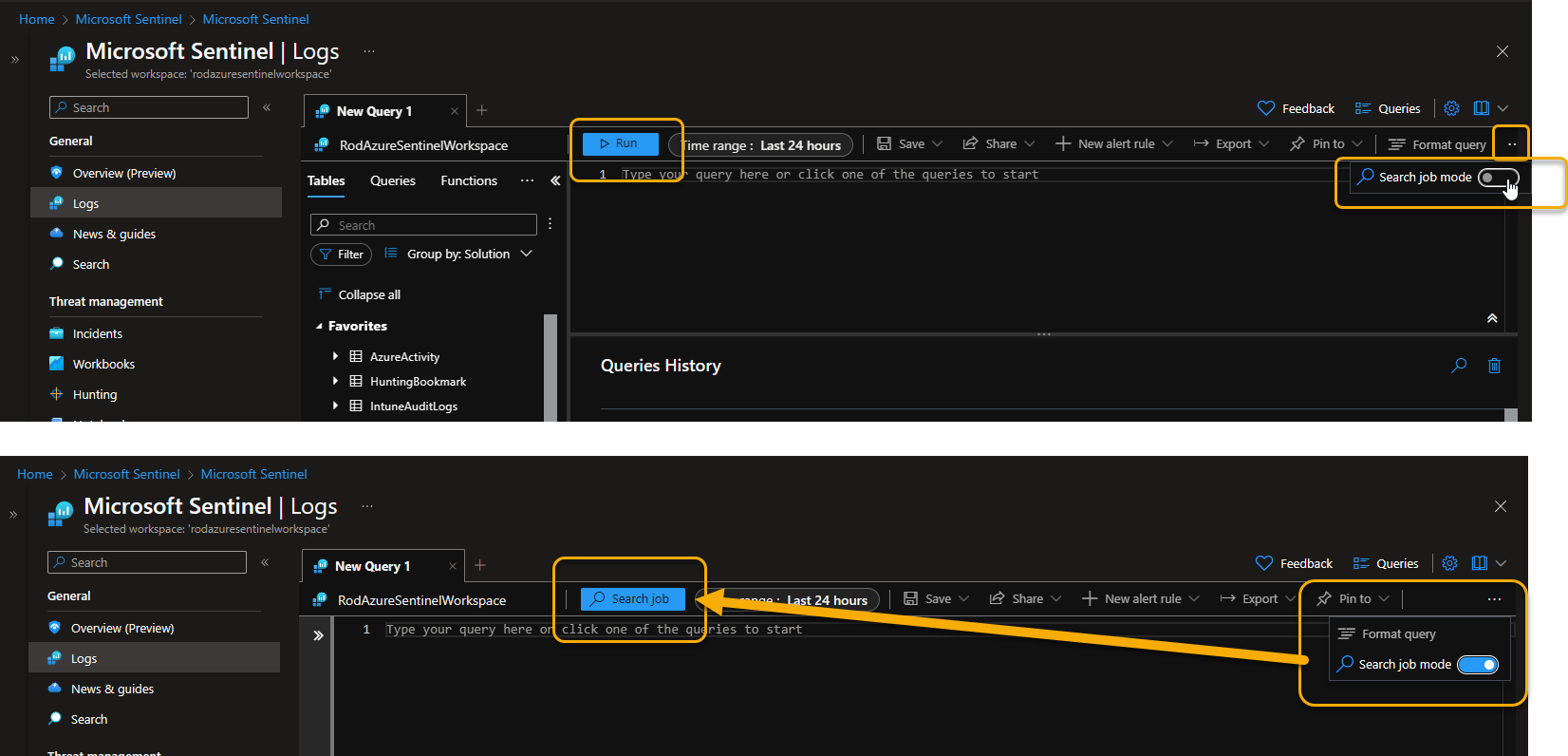This screenshot has width=1568, height=756.
Task: Click the RodAzureSentinelWorkspace scope in upper screenshot
Action: (423, 145)
